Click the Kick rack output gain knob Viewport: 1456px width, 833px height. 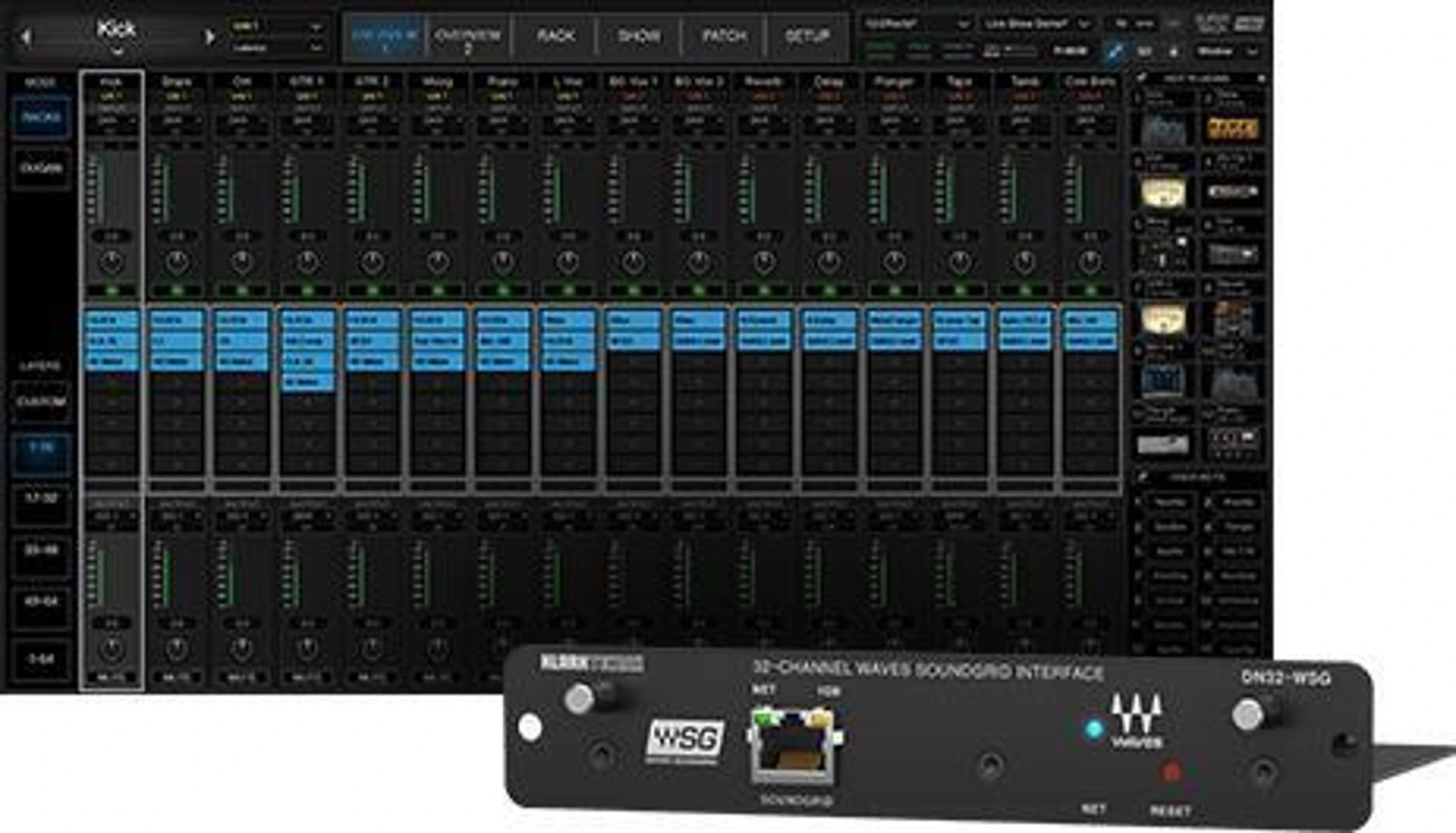[x=112, y=649]
